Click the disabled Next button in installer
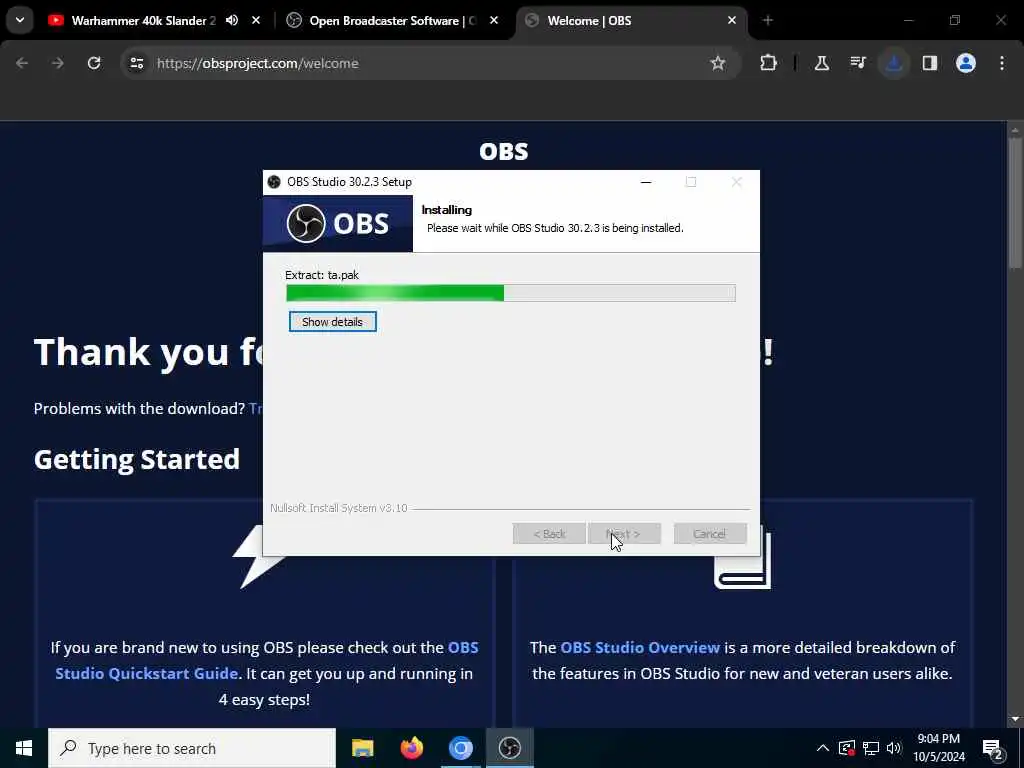1024x768 pixels. [624, 534]
